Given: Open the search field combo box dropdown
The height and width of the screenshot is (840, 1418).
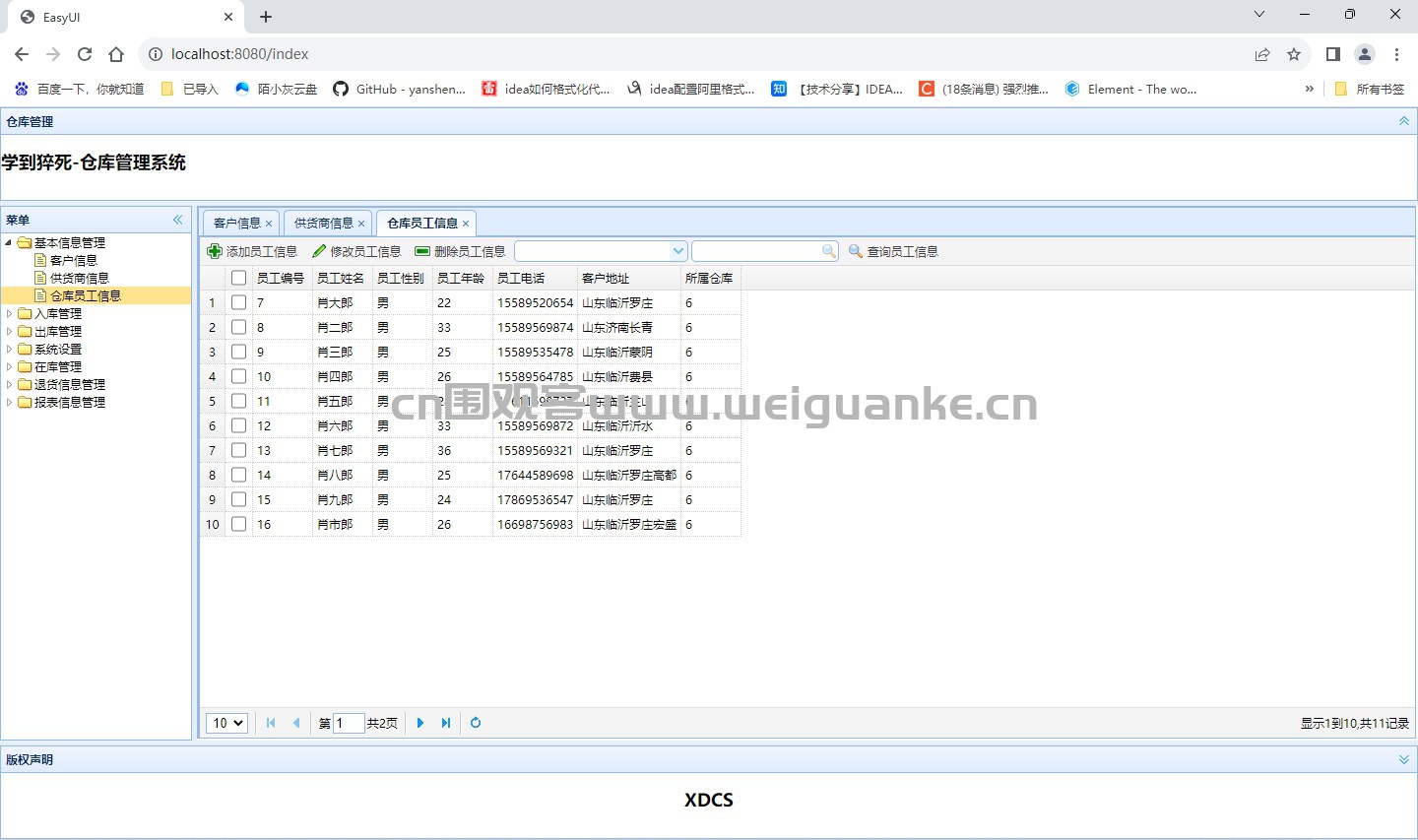Looking at the screenshot, I should pos(677,251).
